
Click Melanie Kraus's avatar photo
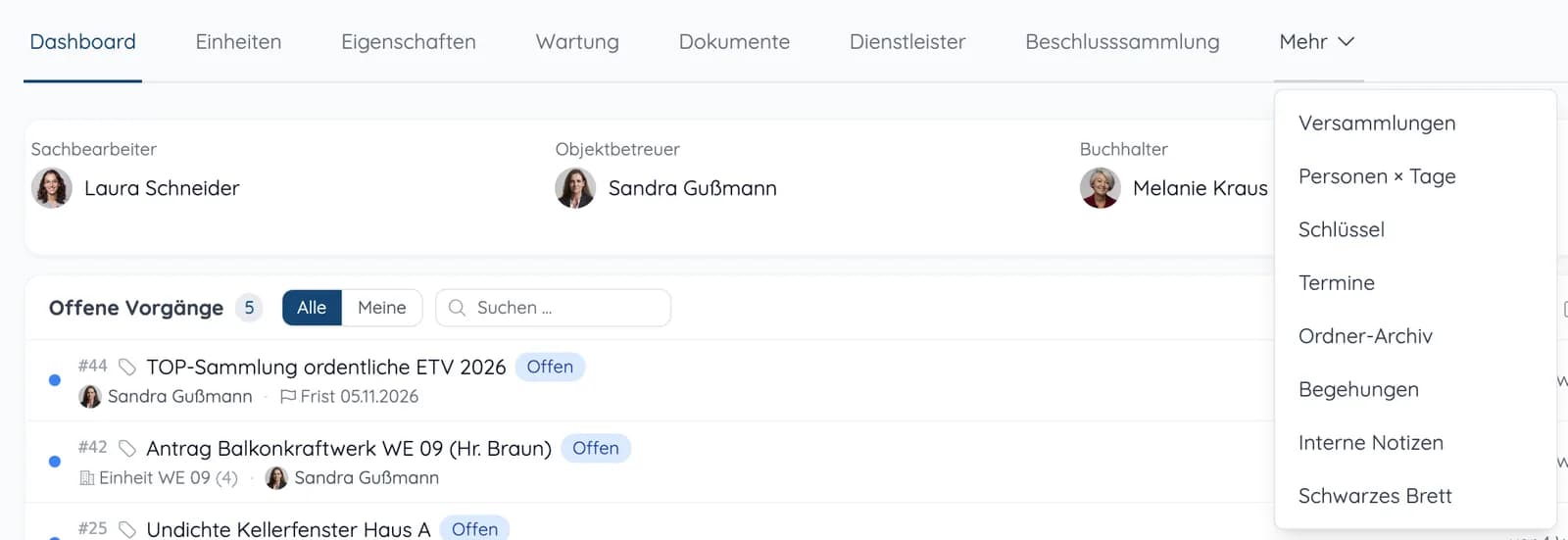pos(1101,188)
